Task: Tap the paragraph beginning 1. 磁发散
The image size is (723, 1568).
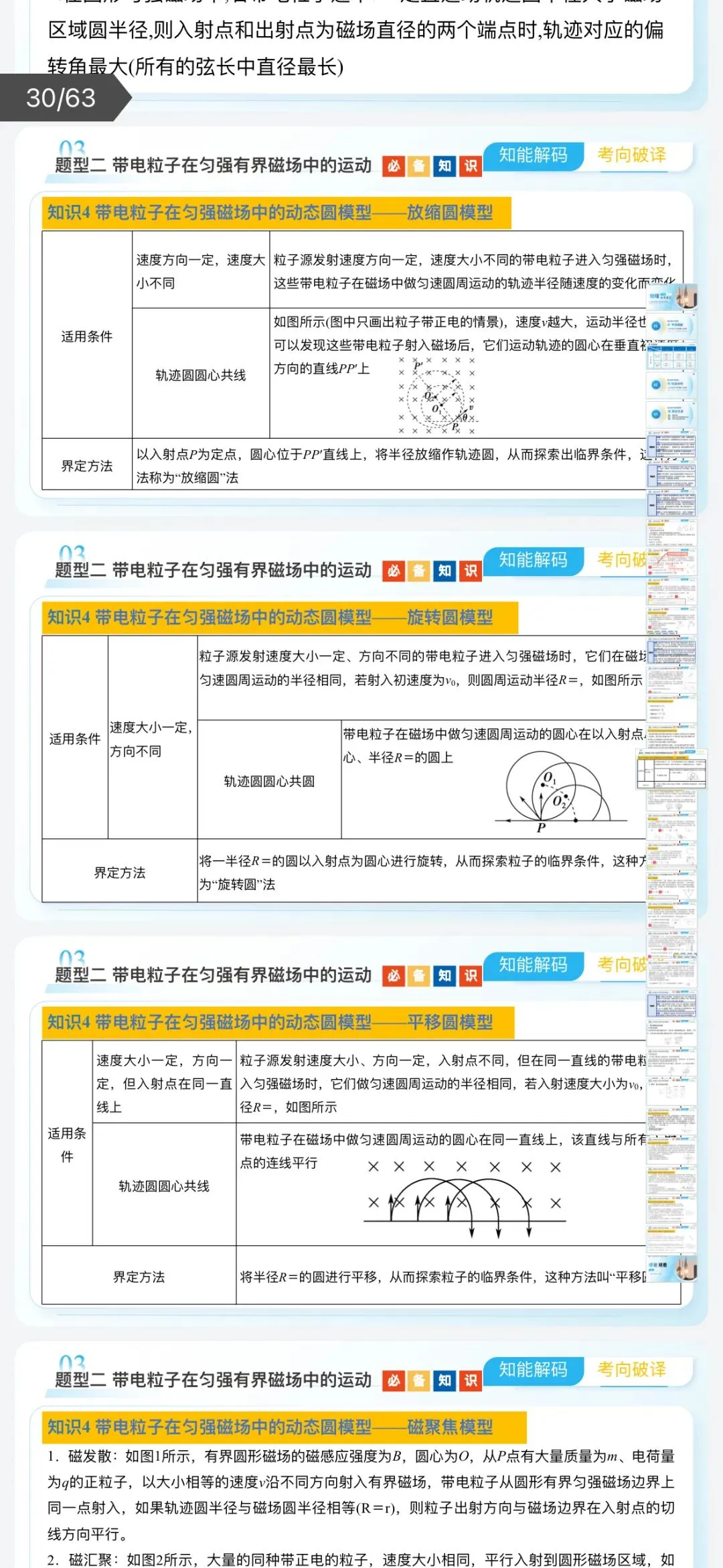Action: coord(361,1494)
